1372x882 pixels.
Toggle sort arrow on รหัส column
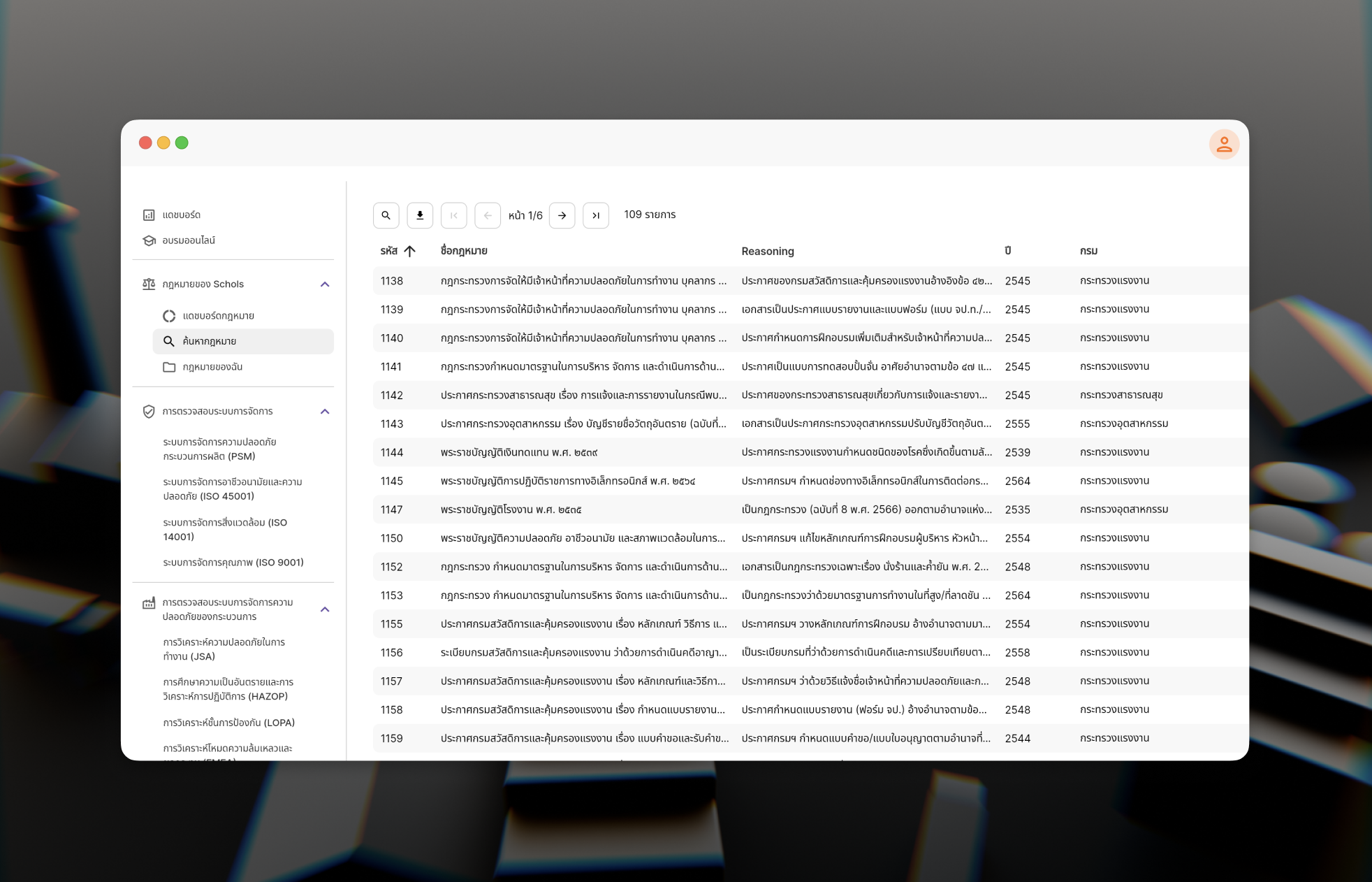click(x=410, y=251)
